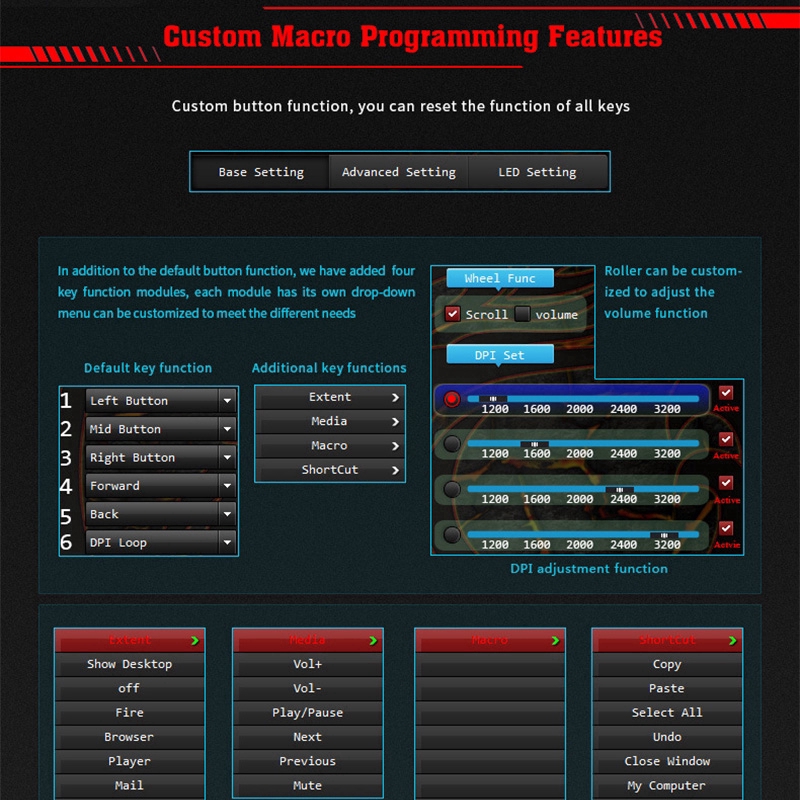Toggle Active checkbox for first DPI row
The width and height of the screenshot is (800, 800).
click(x=725, y=394)
